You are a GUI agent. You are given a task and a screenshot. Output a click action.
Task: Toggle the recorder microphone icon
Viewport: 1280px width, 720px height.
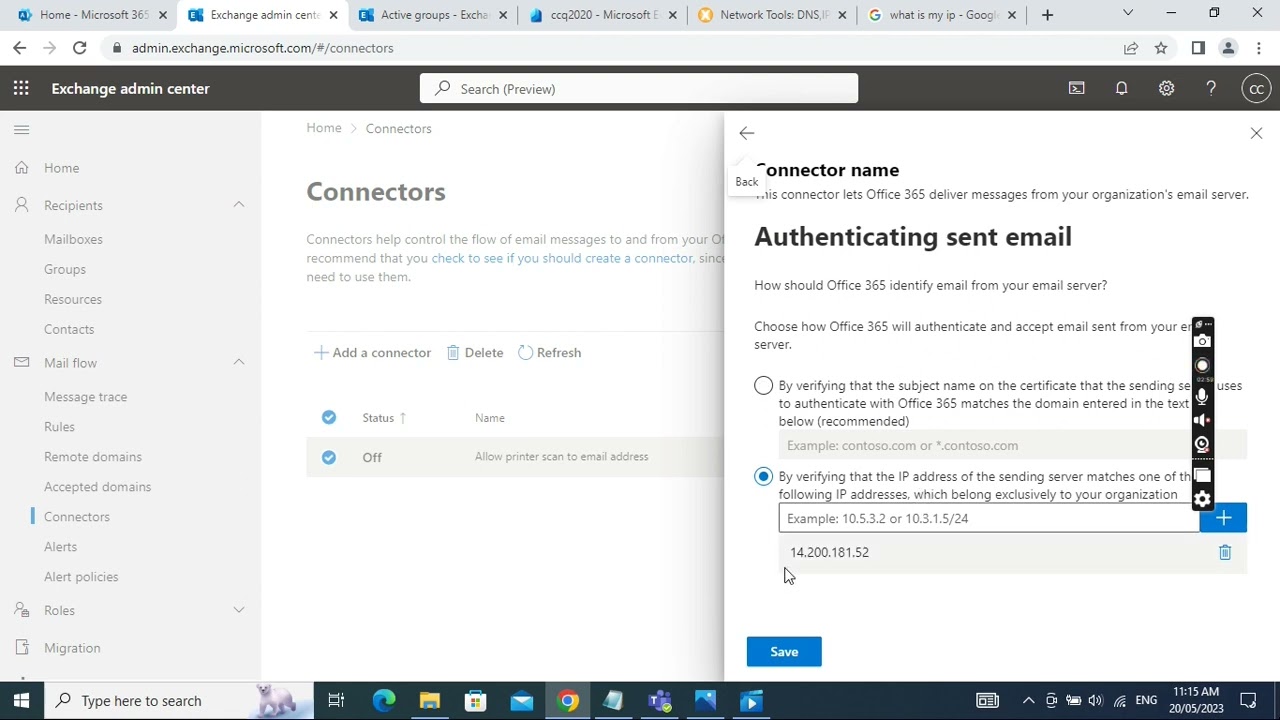tap(1203, 396)
